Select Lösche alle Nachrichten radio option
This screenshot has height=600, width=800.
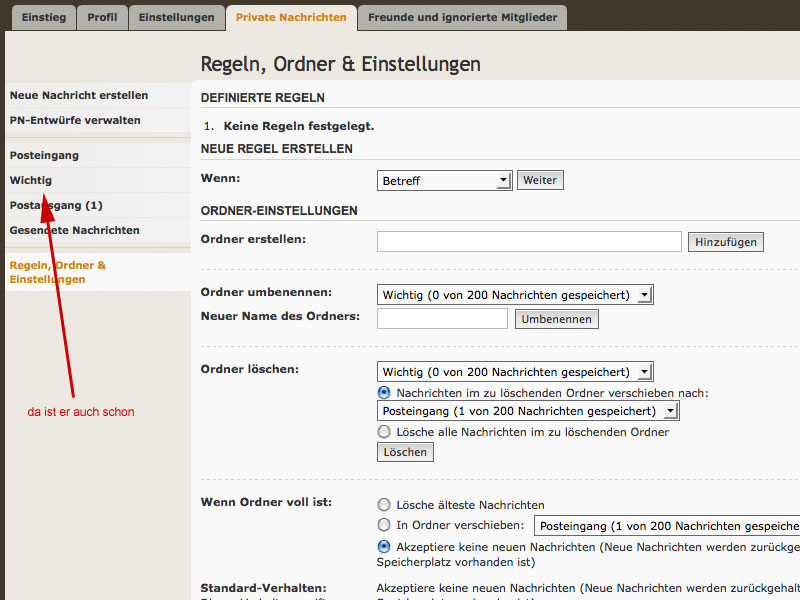point(384,432)
